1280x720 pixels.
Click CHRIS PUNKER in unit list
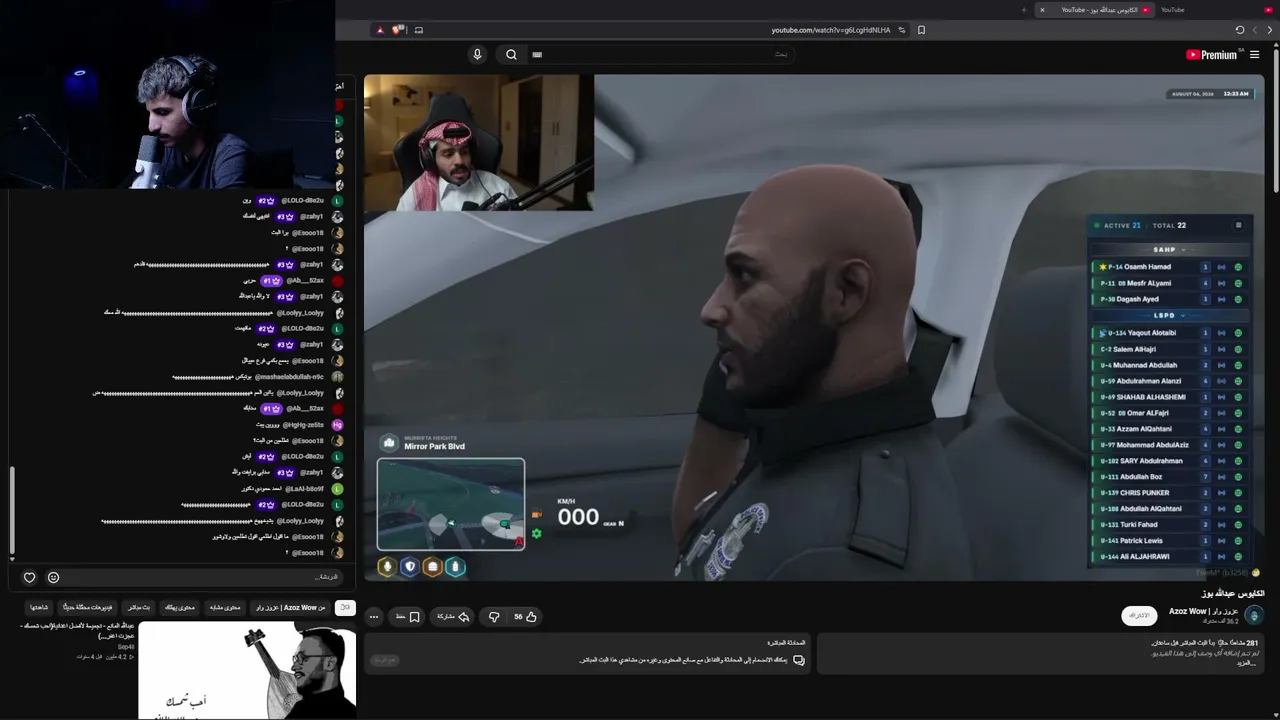coord(1144,493)
